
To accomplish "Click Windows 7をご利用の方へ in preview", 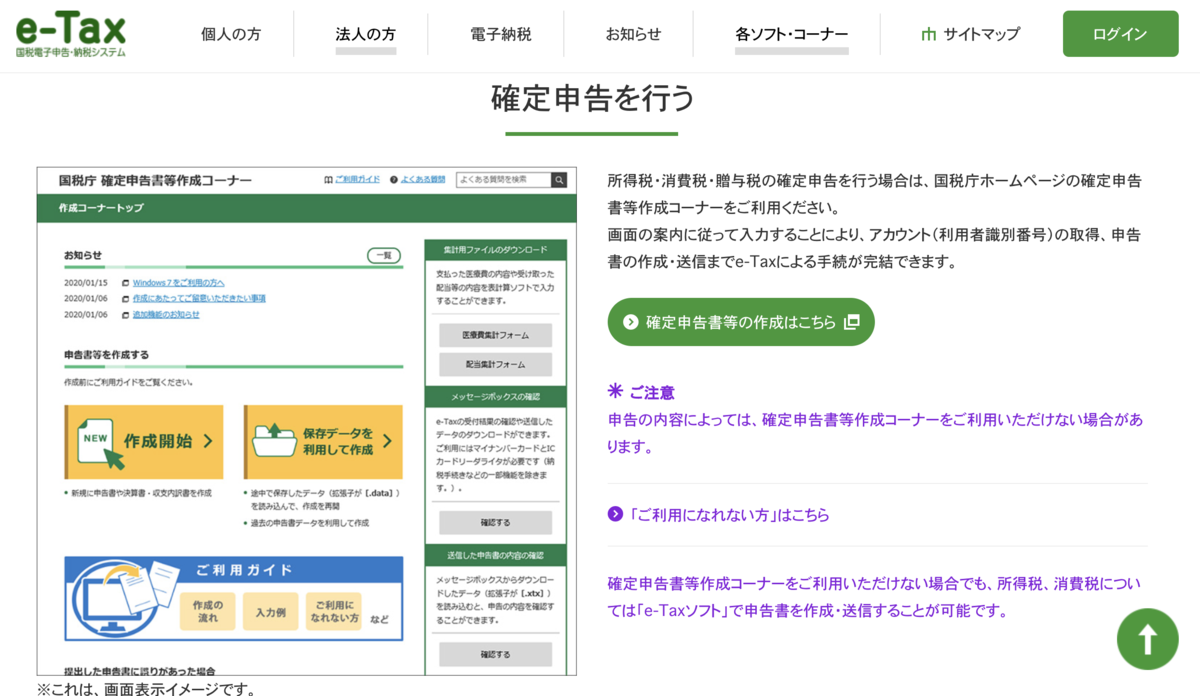I will (179, 283).
